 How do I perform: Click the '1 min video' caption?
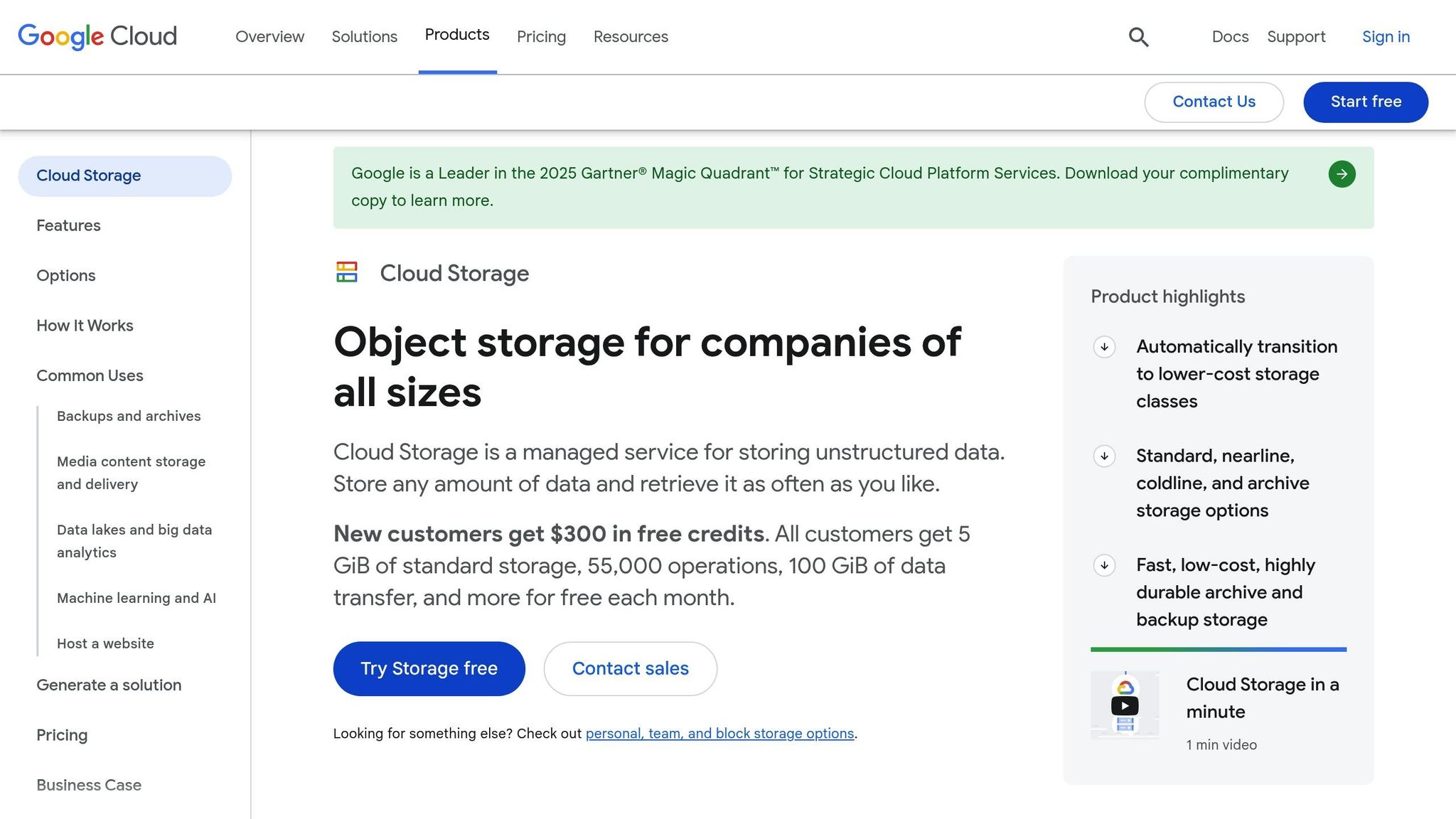point(1221,745)
